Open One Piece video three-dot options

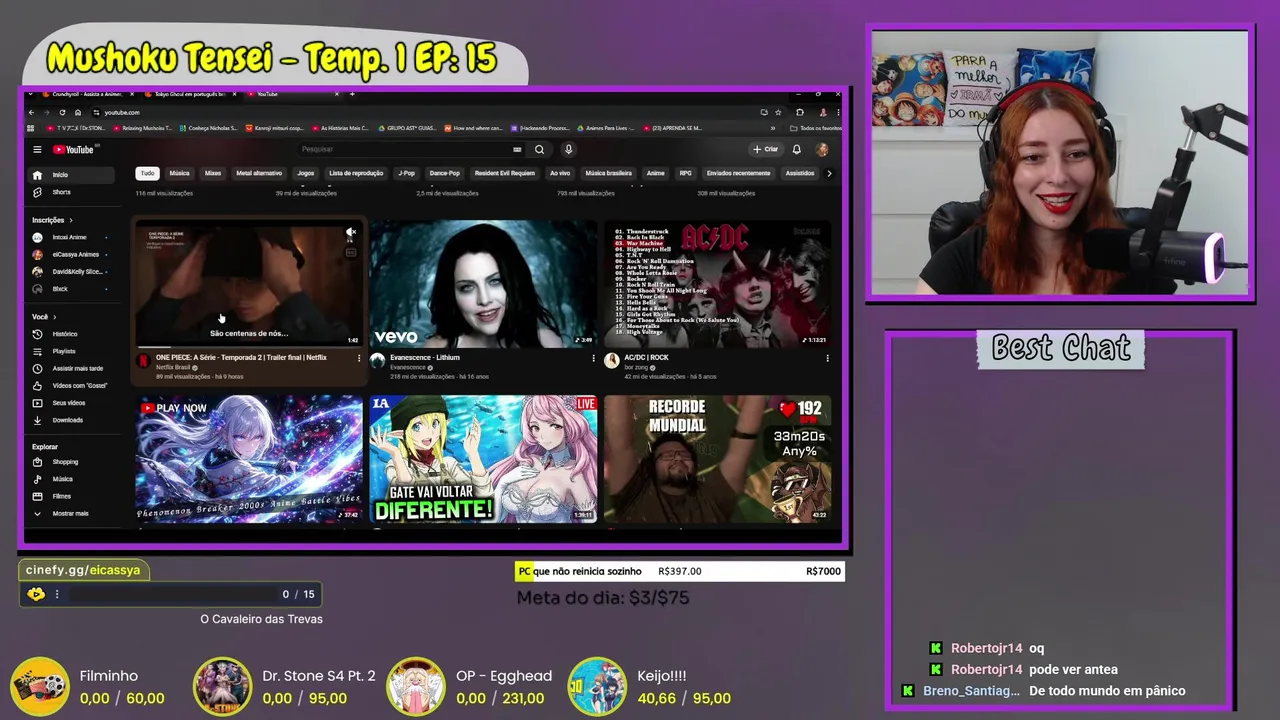point(359,358)
